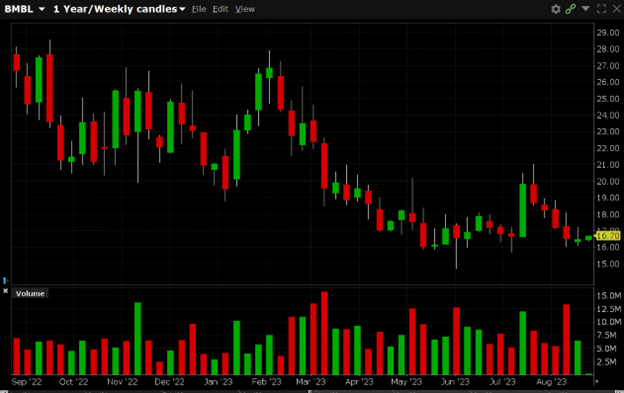This screenshot has height=393, width=624.
Task: Click the 24.00 price axis label
Action: pyautogui.click(x=608, y=115)
